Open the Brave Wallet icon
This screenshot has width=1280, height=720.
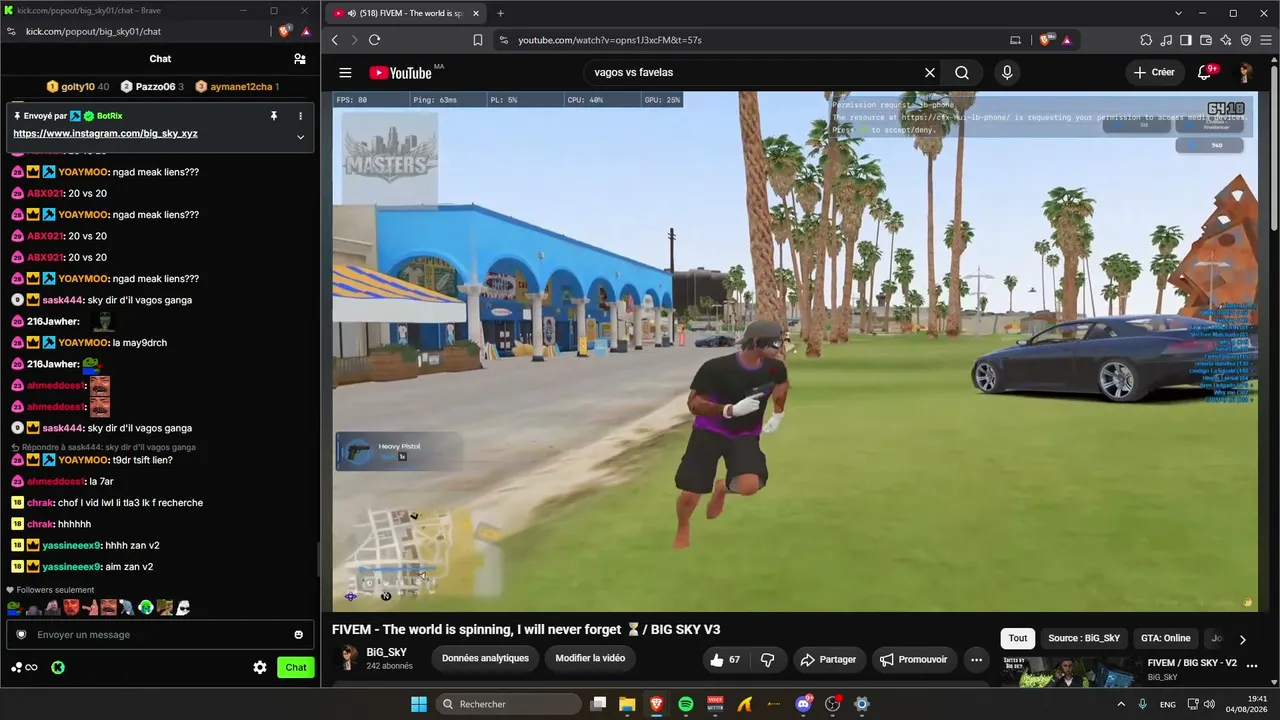(x=1206, y=40)
